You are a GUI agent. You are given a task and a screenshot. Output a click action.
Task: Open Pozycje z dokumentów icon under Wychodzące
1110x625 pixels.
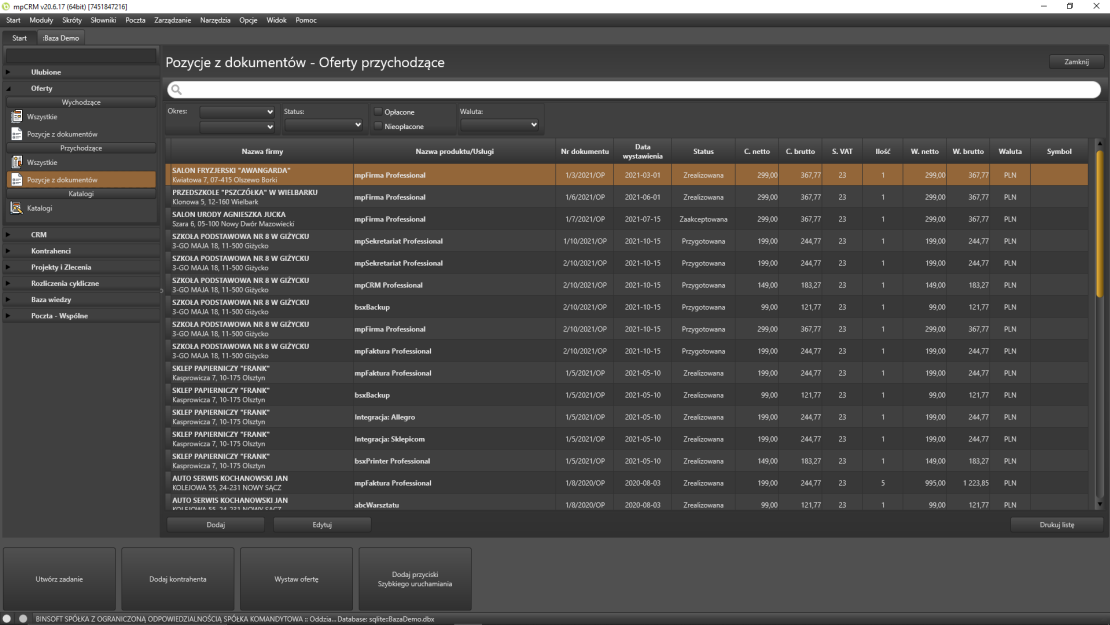pyautogui.click(x=17, y=133)
